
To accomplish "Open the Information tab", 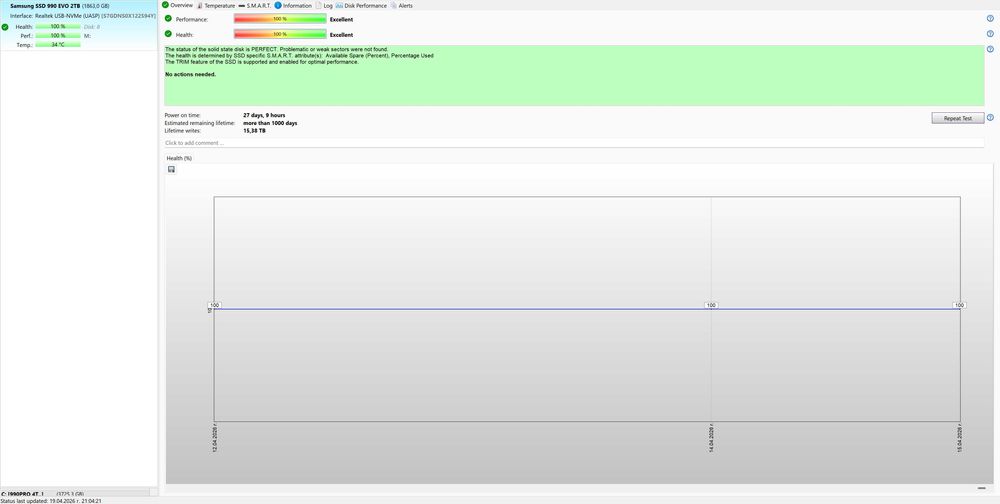I will coord(293,5).
